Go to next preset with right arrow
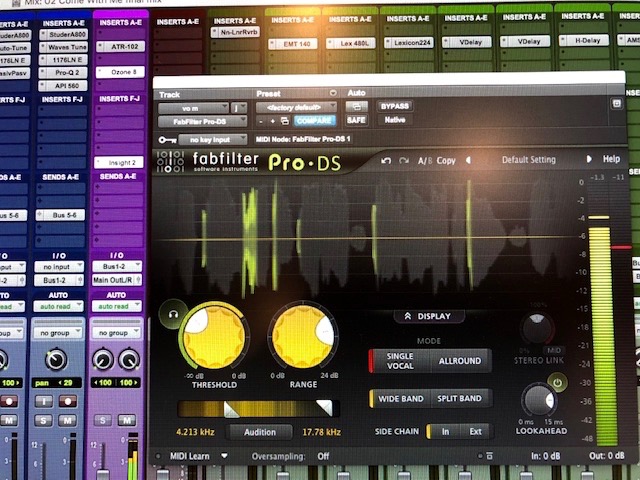 (589, 159)
